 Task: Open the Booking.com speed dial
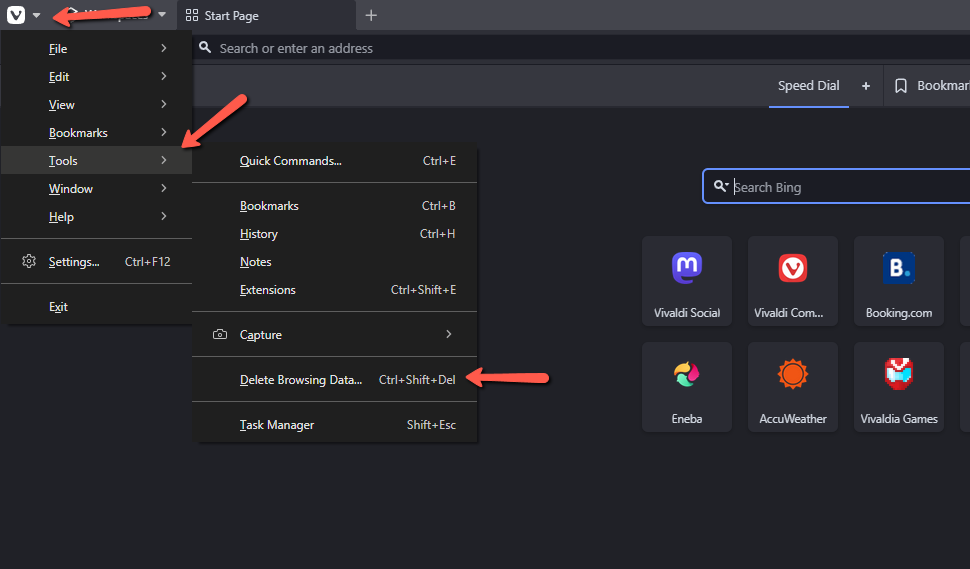click(899, 281)
